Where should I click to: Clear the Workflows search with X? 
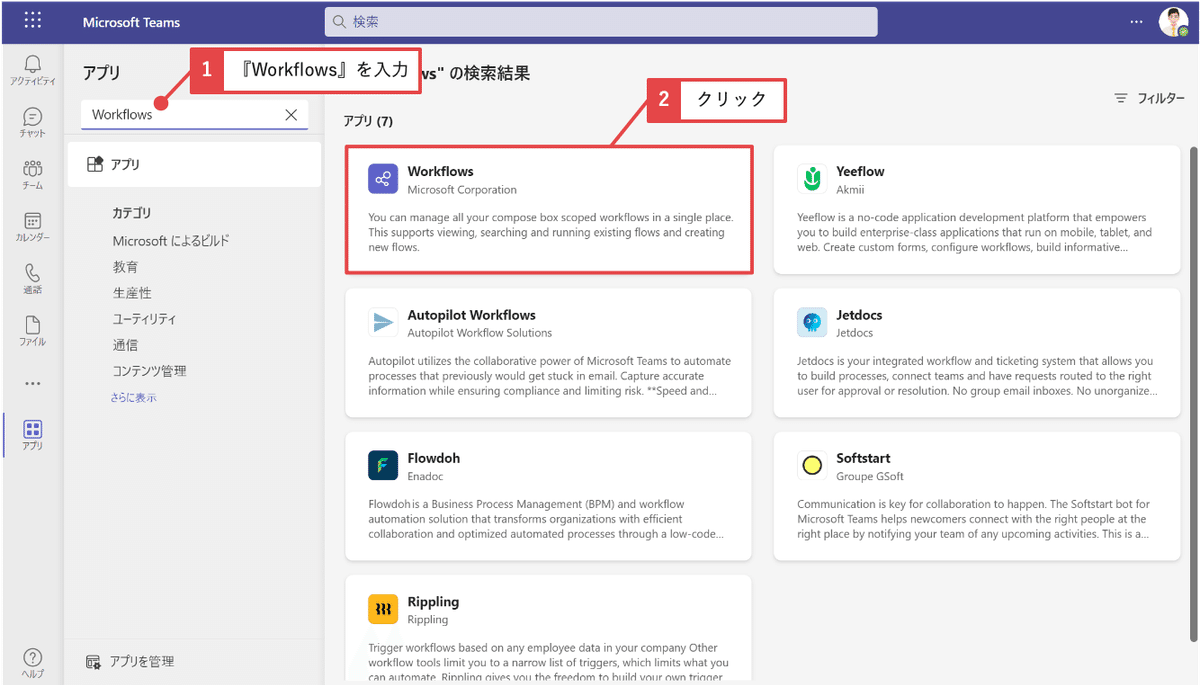pos(291,115)
